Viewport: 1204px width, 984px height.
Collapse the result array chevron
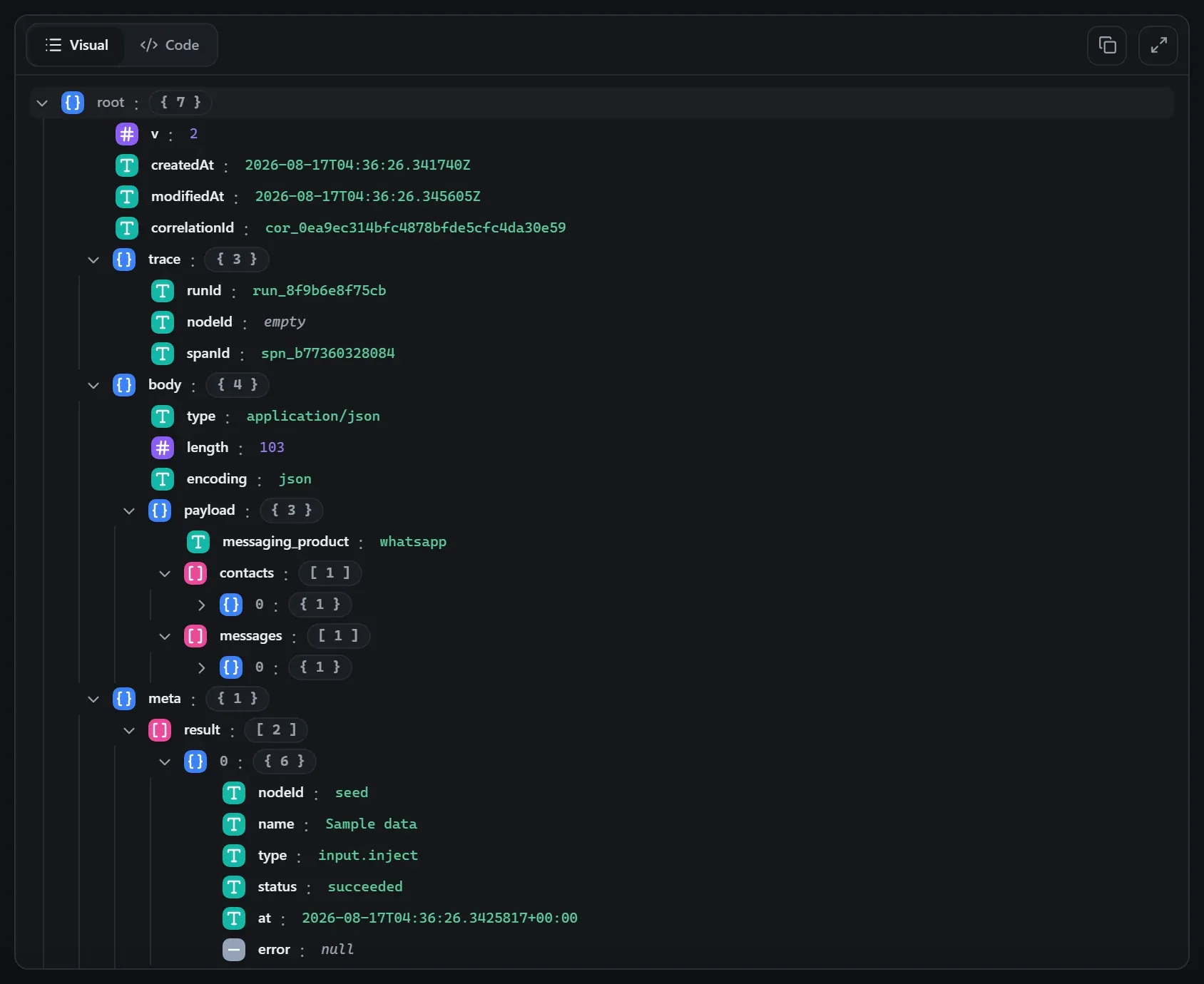[129, 730]
